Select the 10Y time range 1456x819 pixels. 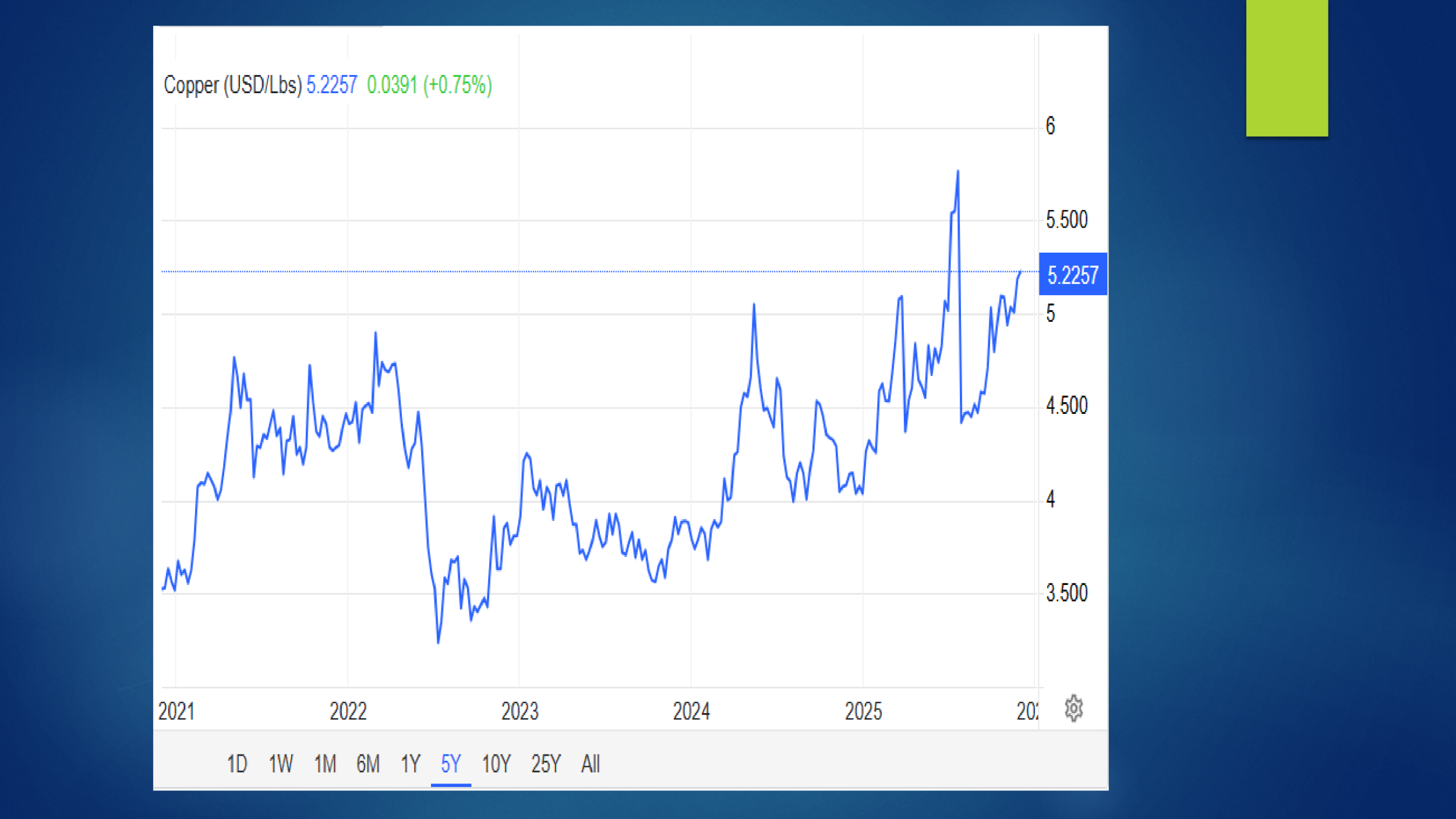[x=496, y=764]
